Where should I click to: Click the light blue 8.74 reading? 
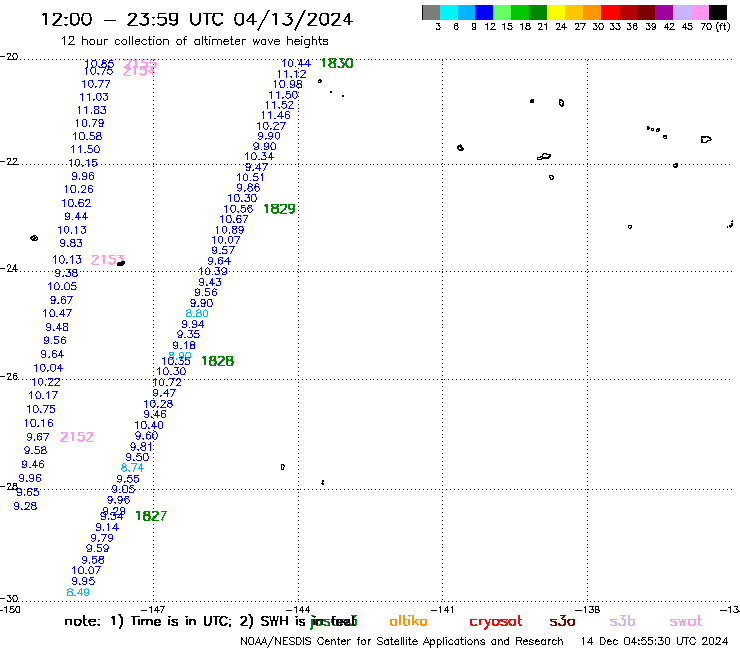click(132, 468)
